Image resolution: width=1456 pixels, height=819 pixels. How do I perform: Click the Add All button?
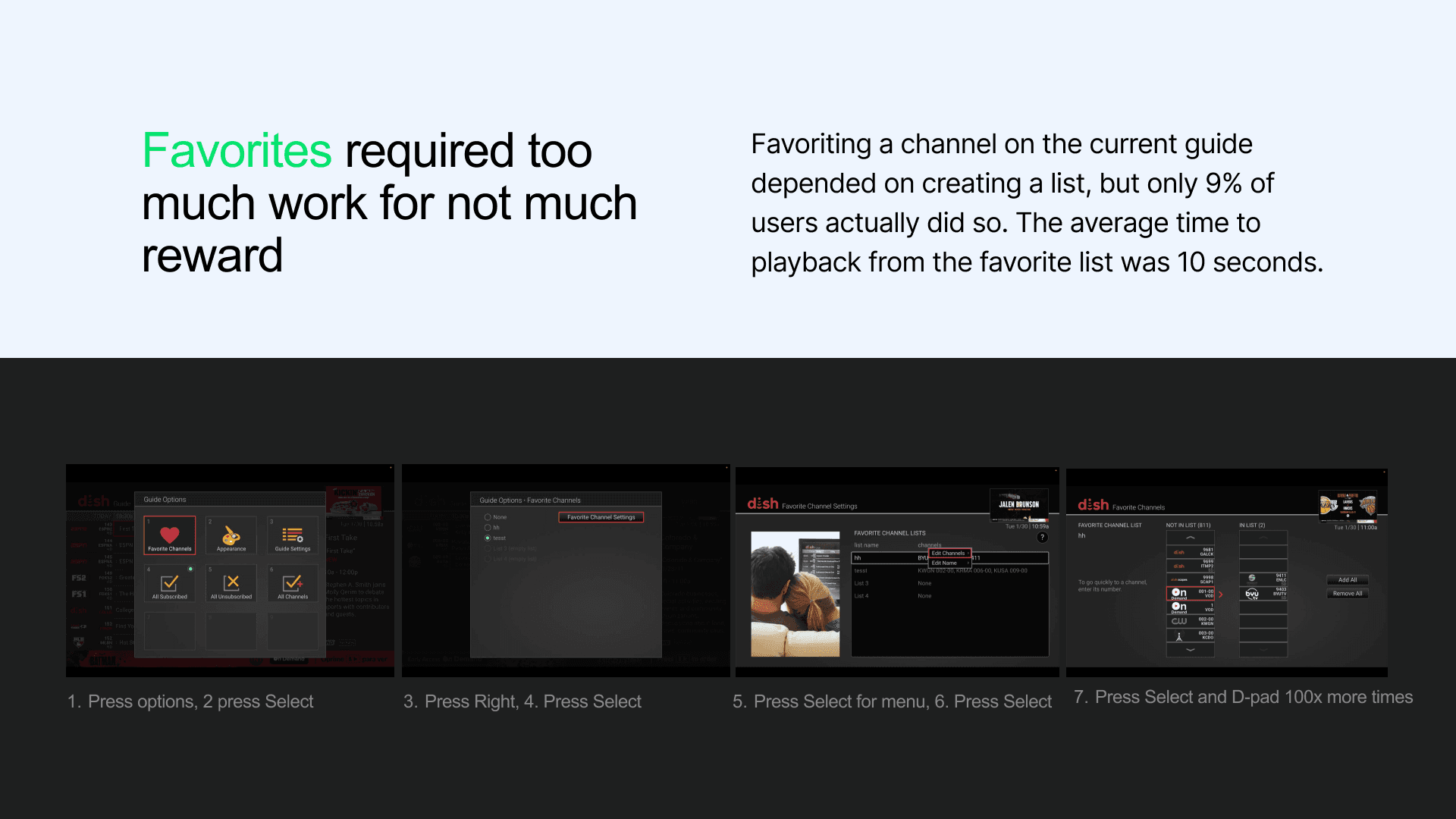pyautogui.click(x=1348, y=580)
